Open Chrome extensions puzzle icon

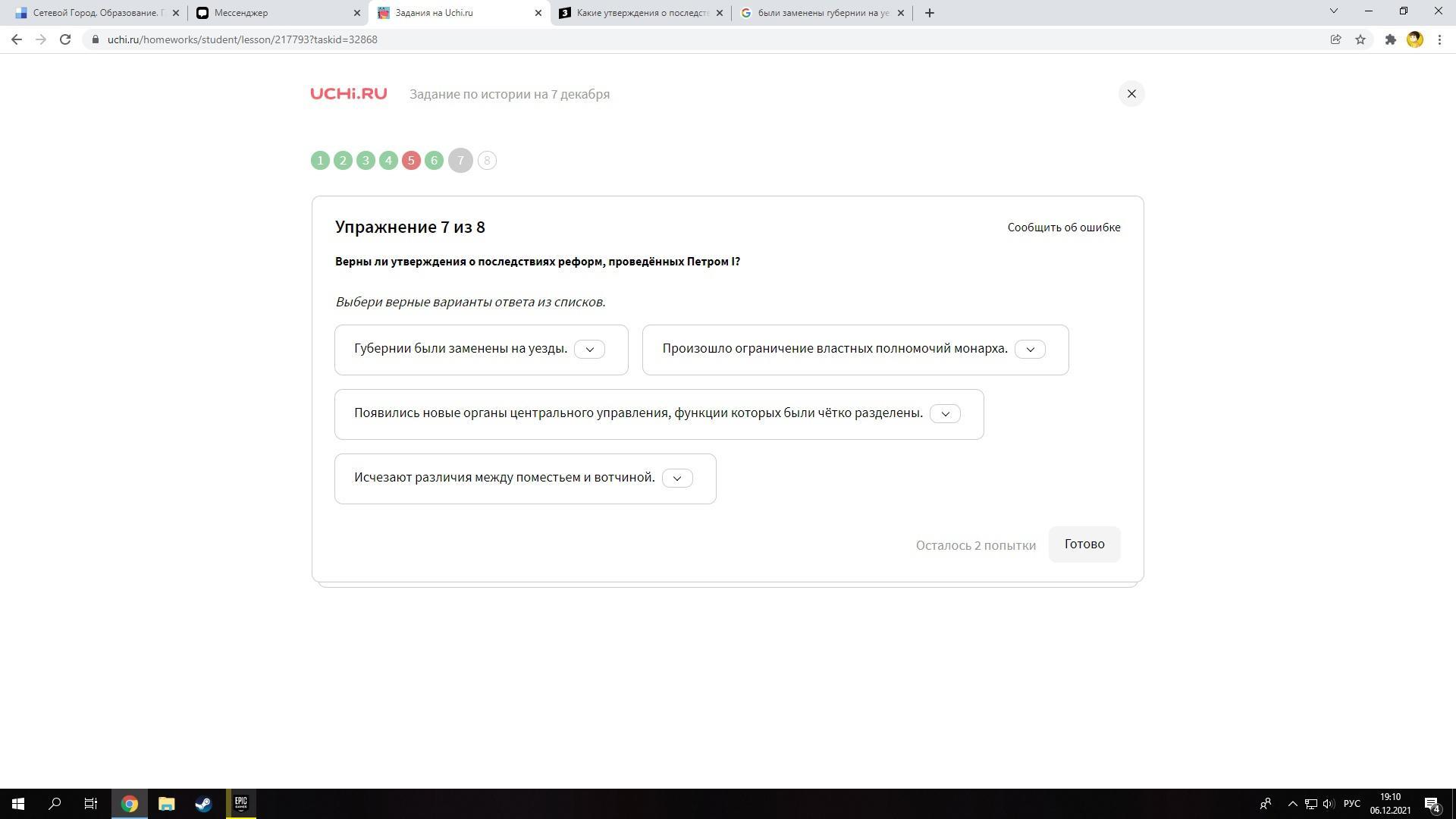click(1390, 39)
